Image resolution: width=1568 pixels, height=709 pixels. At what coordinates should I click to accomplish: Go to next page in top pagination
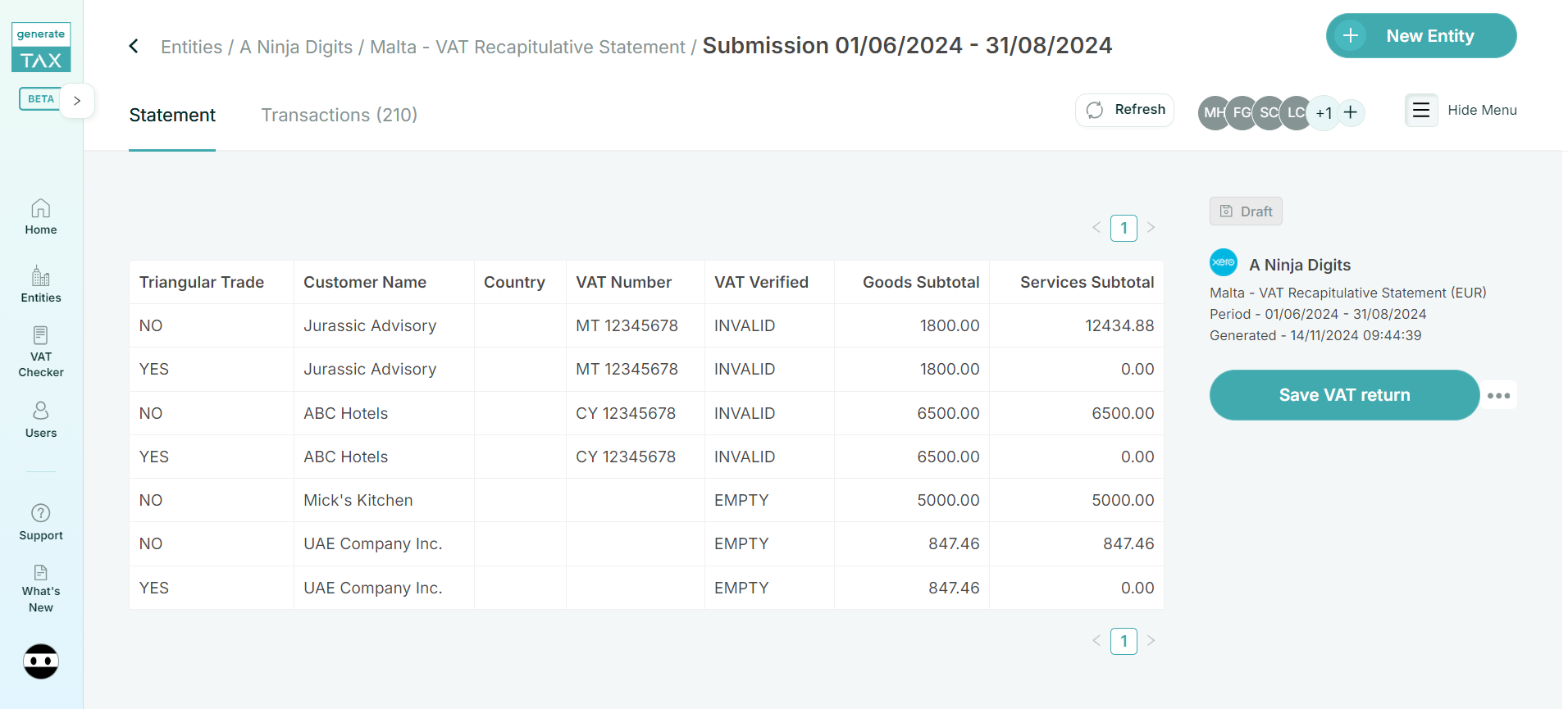click(1151, 228)
